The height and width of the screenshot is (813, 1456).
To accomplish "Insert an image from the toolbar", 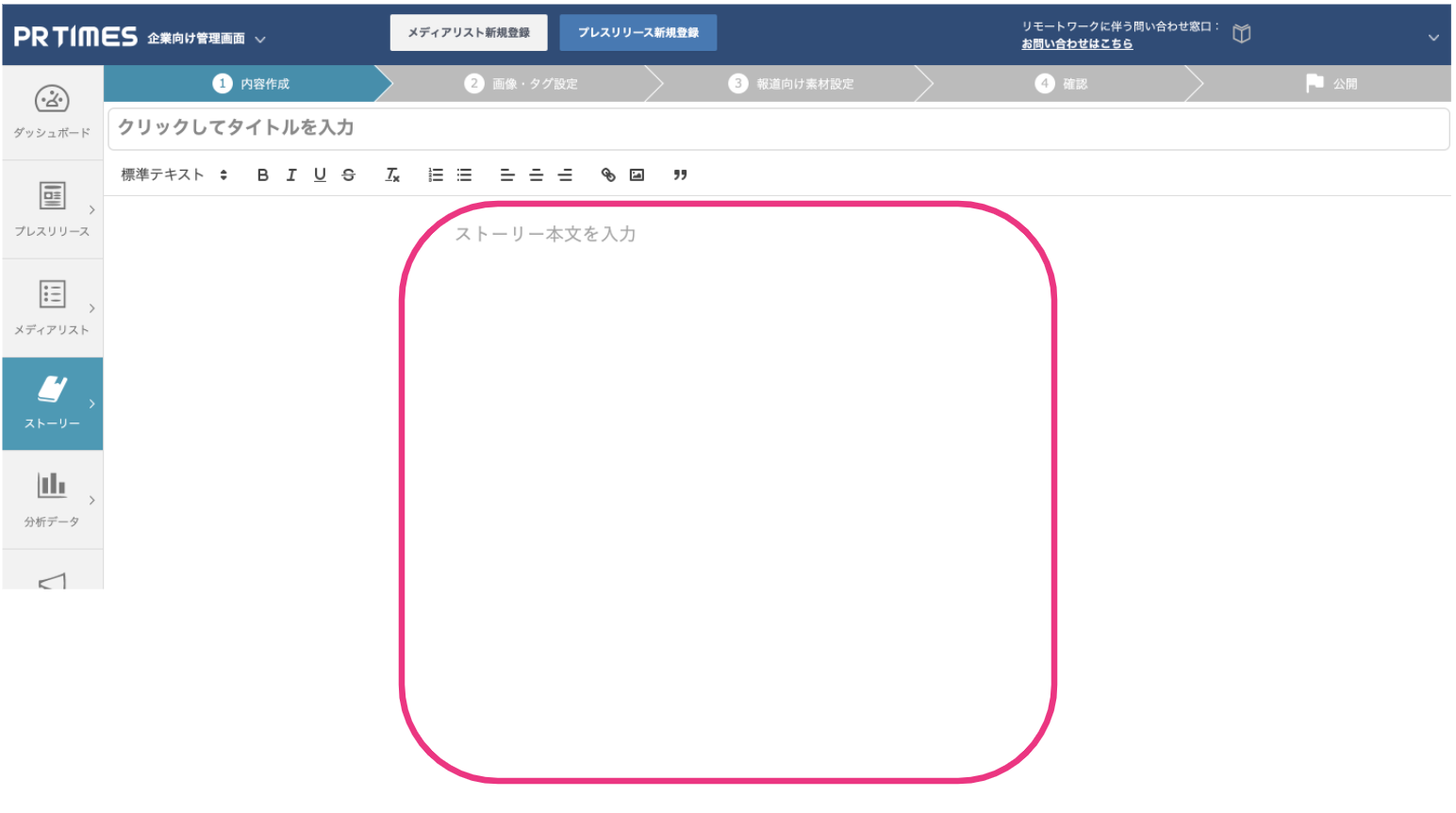I will point(637,174).
